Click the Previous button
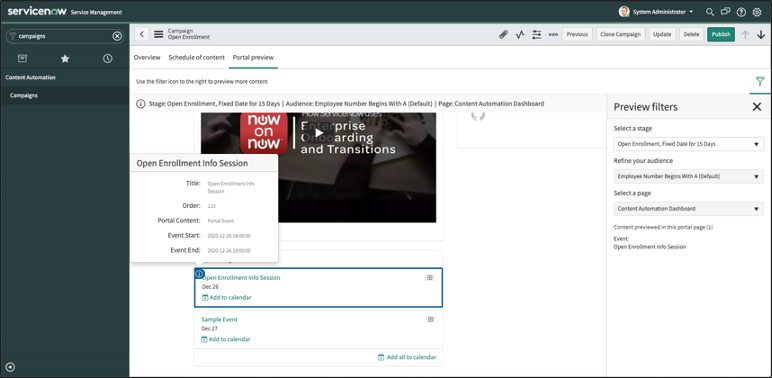The width and height of the screenshot is (772, 378). click(577, 34)
